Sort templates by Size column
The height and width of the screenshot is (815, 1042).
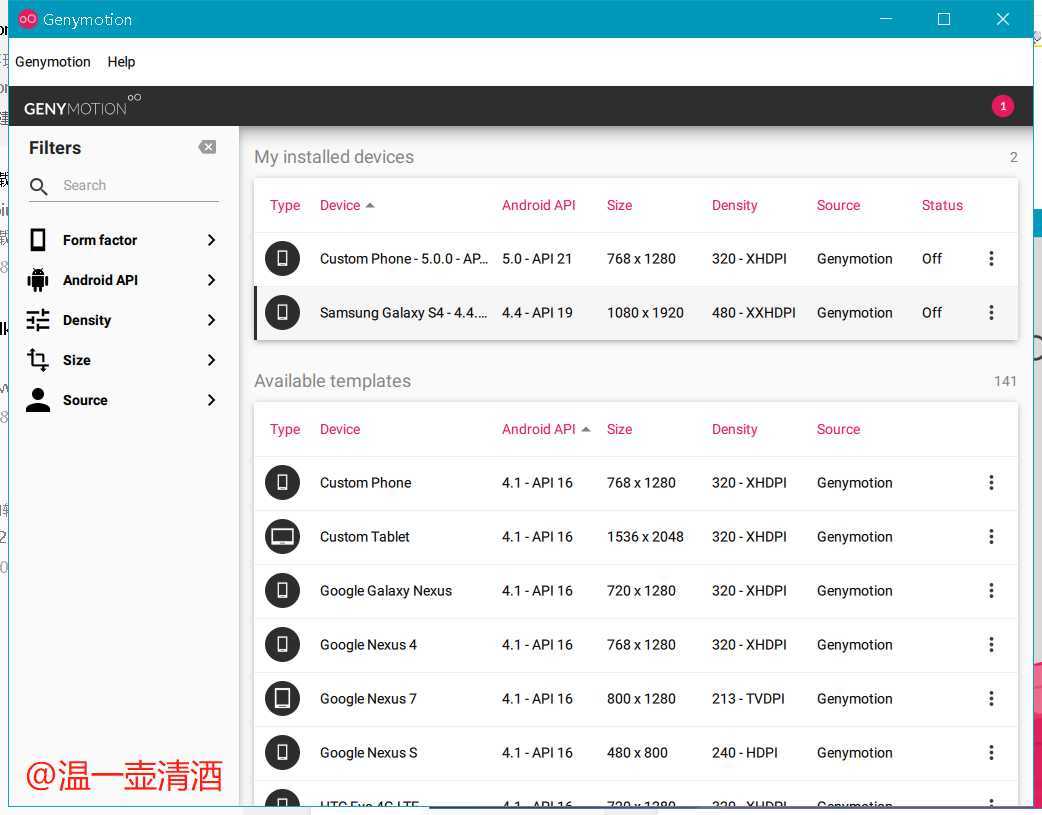coord(619,429)
